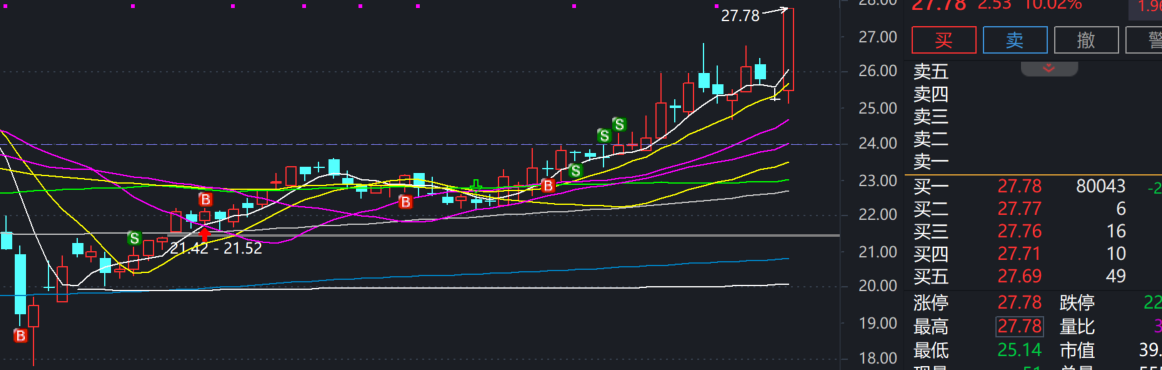This screenshot has height=370, width=1162.
Task: Select the 买五 bid price 27.69
Action: point(1019,277)
